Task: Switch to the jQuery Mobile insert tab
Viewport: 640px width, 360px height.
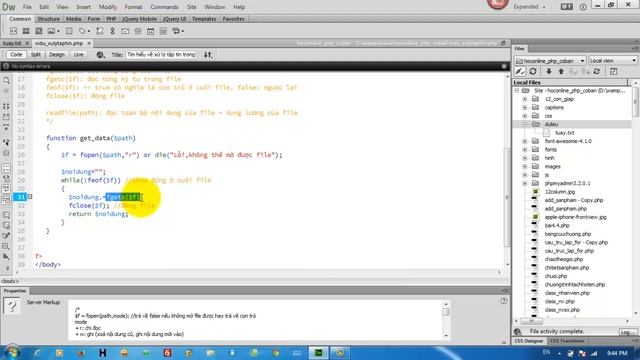Action: coord(139,19)
